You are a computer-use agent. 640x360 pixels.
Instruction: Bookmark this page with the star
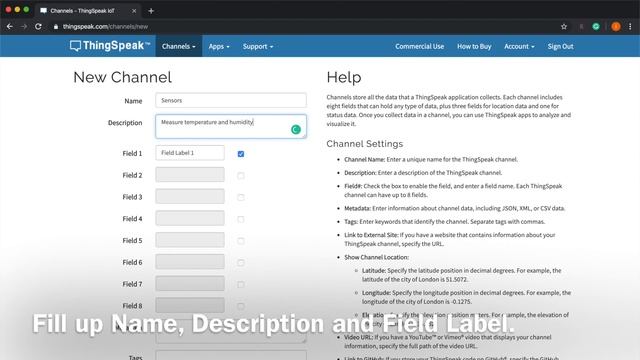(564, 27)
